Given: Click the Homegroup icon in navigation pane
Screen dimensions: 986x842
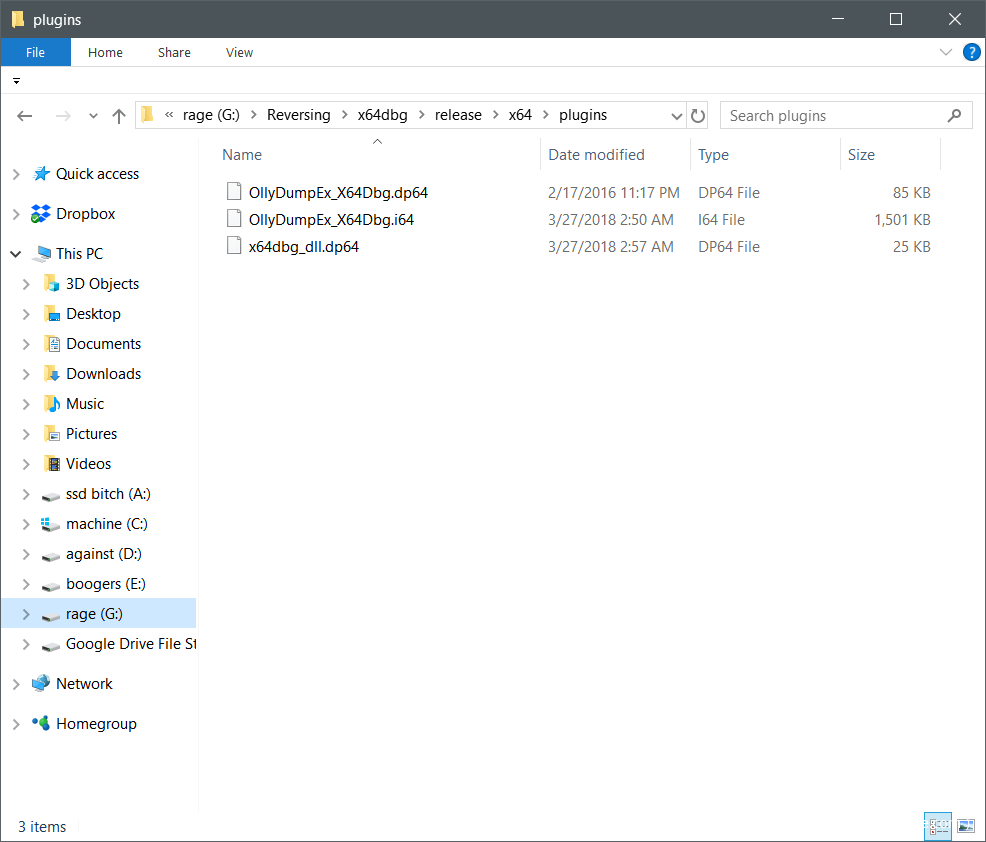Looking at the screenshot, I should click(x=41, y=724).
